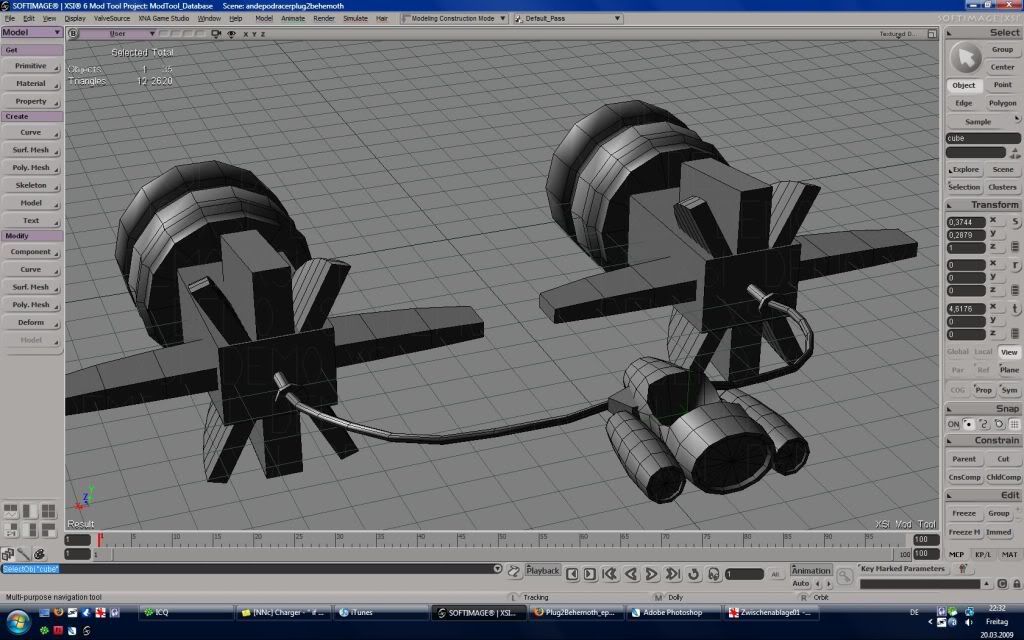Open the Default_Pass dropdown
1024x640 pixels.
click(568, 19)
